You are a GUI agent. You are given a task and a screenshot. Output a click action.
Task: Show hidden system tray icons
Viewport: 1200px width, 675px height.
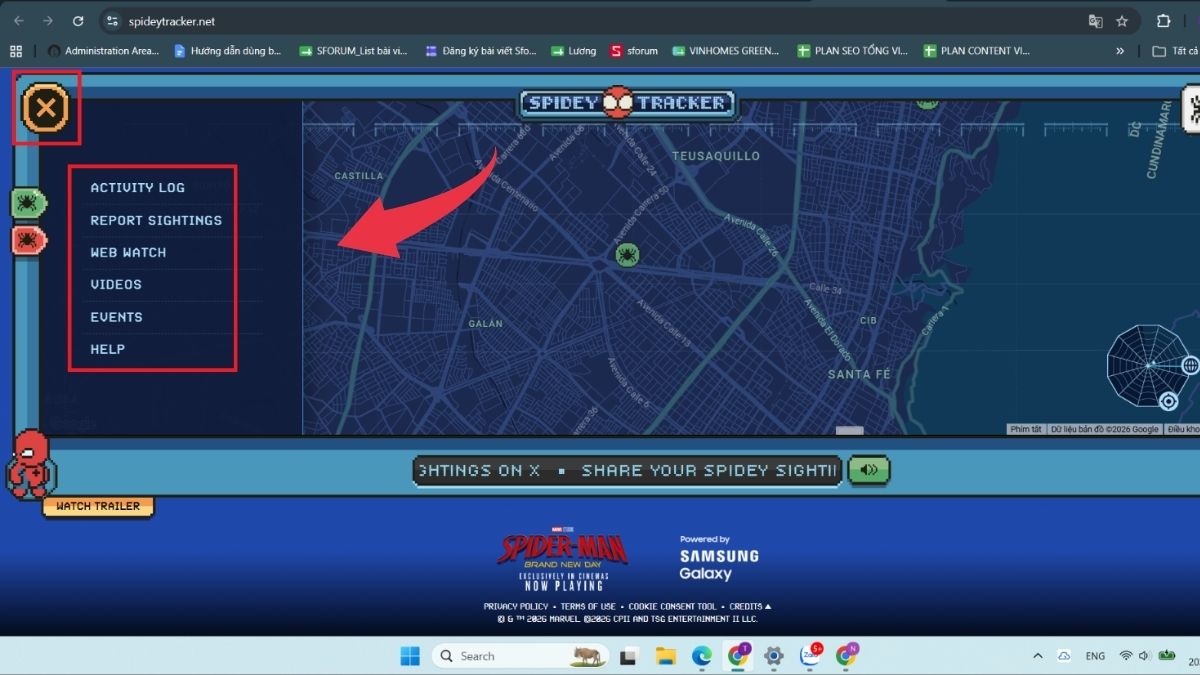pyautogui.click(x=1038, y=656)
